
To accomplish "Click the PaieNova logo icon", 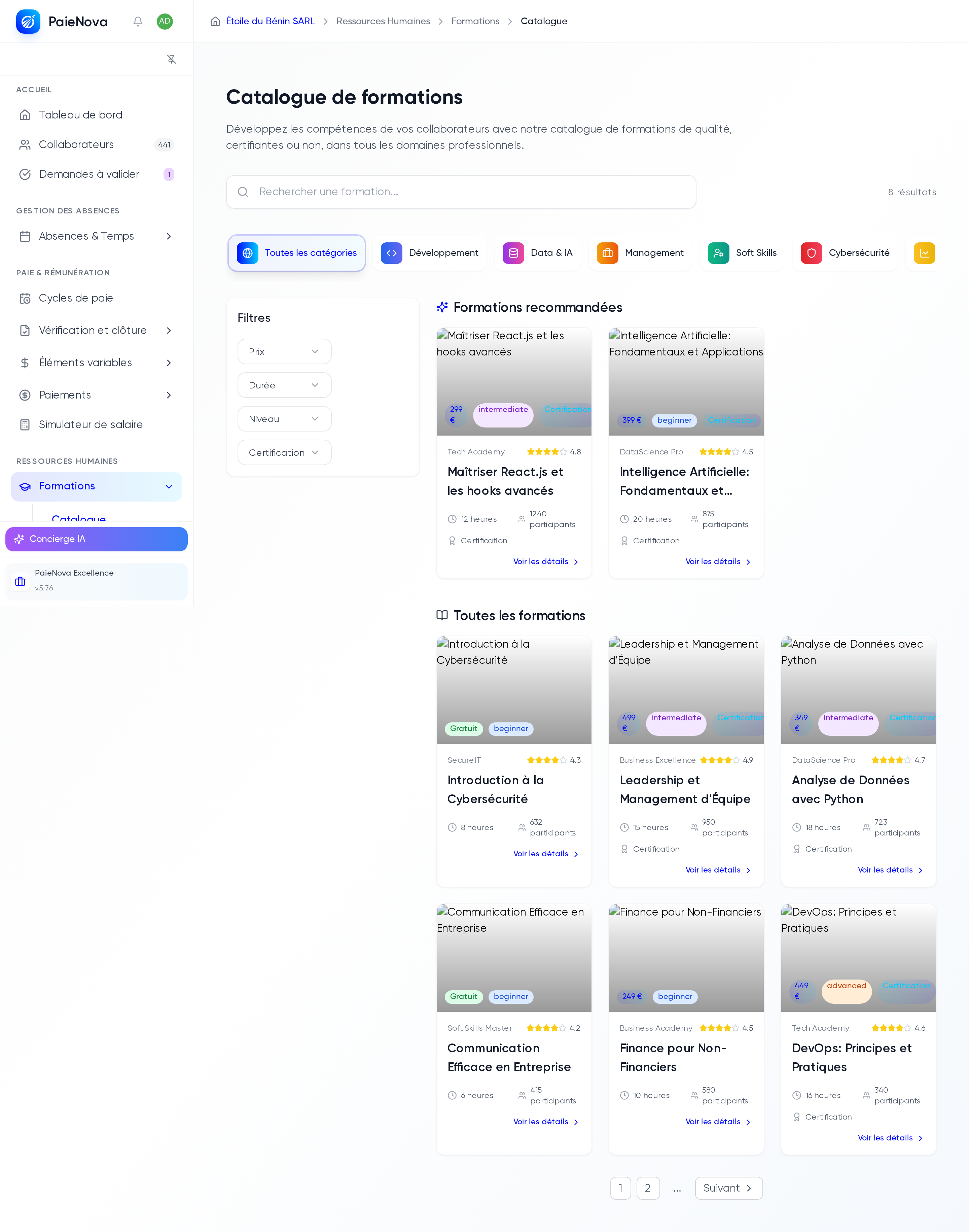I will 28,22.
